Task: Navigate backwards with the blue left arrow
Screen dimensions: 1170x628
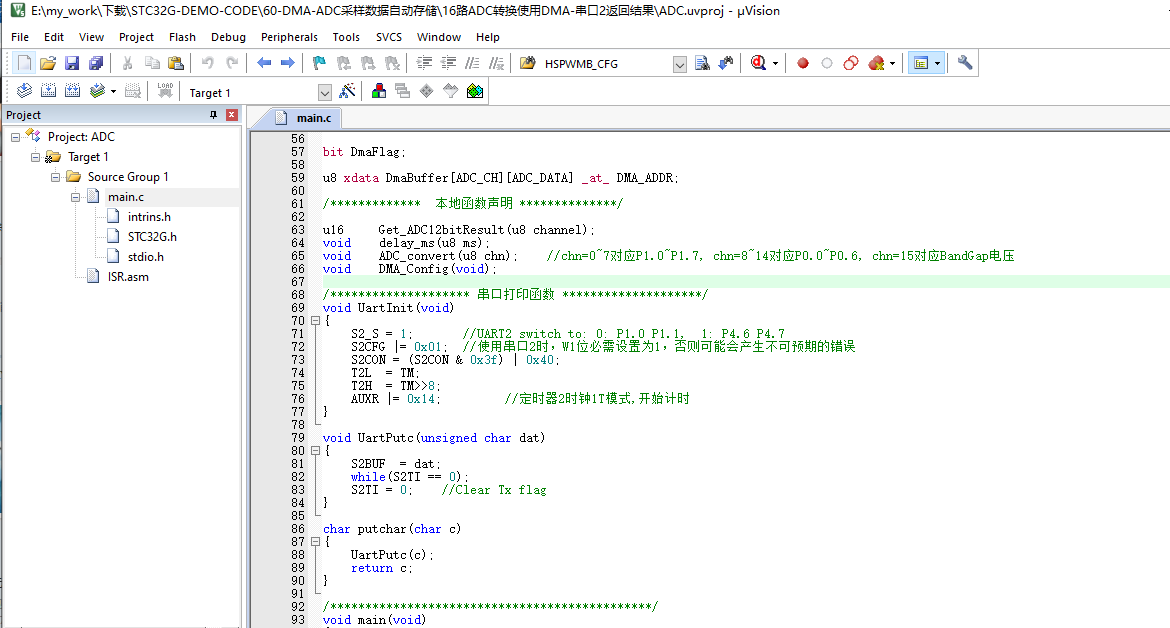Action: click(x=264, y=63)
